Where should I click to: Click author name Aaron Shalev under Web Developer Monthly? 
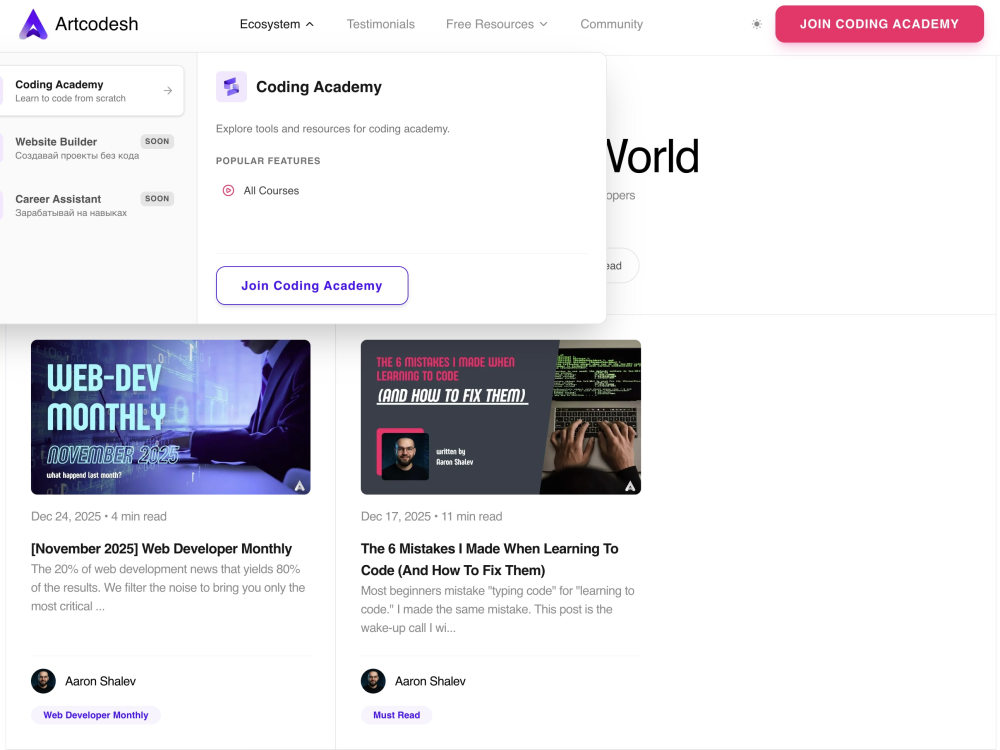pyautogui.click(x=100, y=681)
